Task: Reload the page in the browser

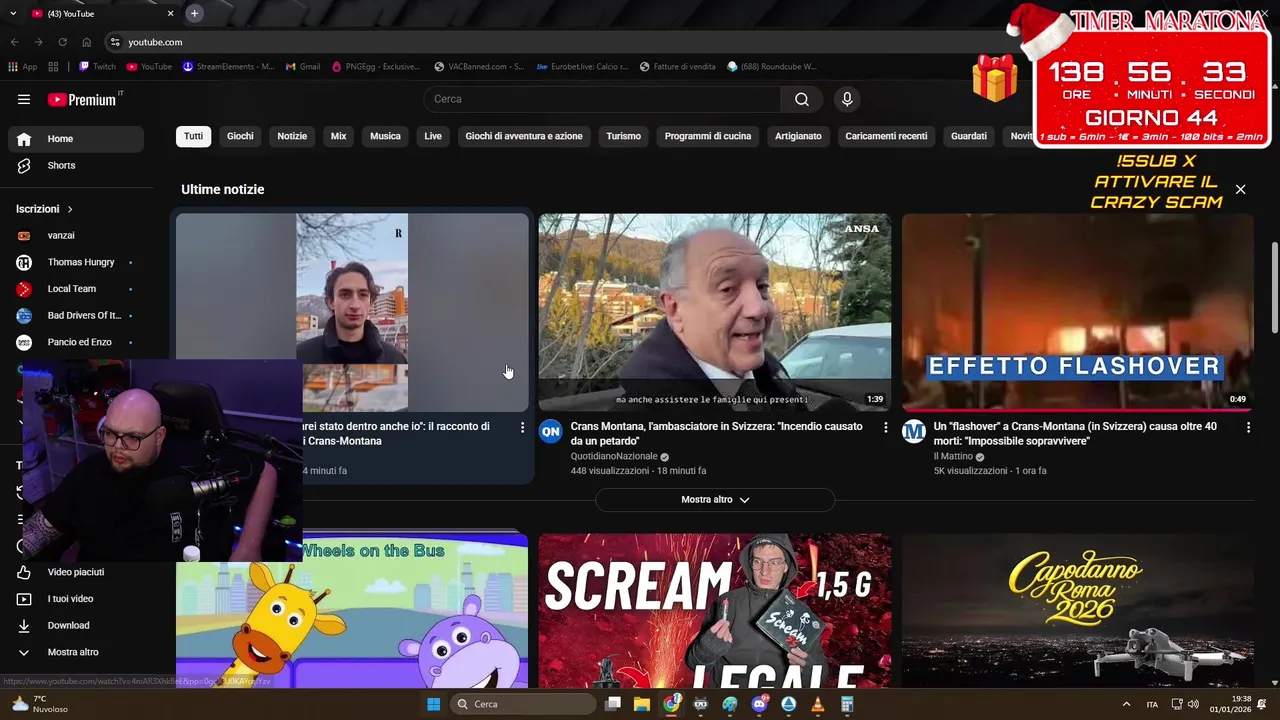Action: 62,42
